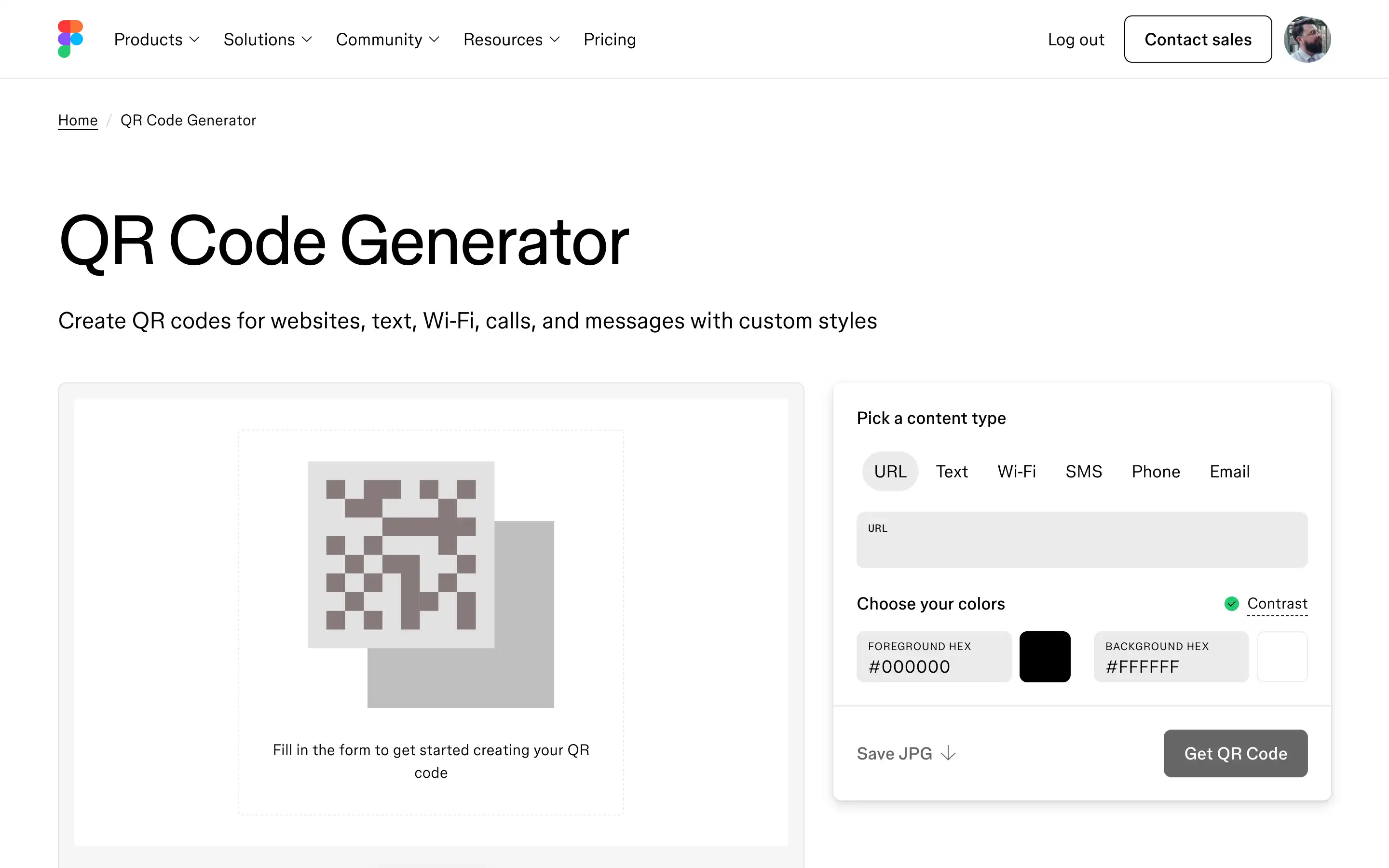Screen dimensions: 1389x868
Task: Choose the Phone content type
Action: (x=1156, y=471)
